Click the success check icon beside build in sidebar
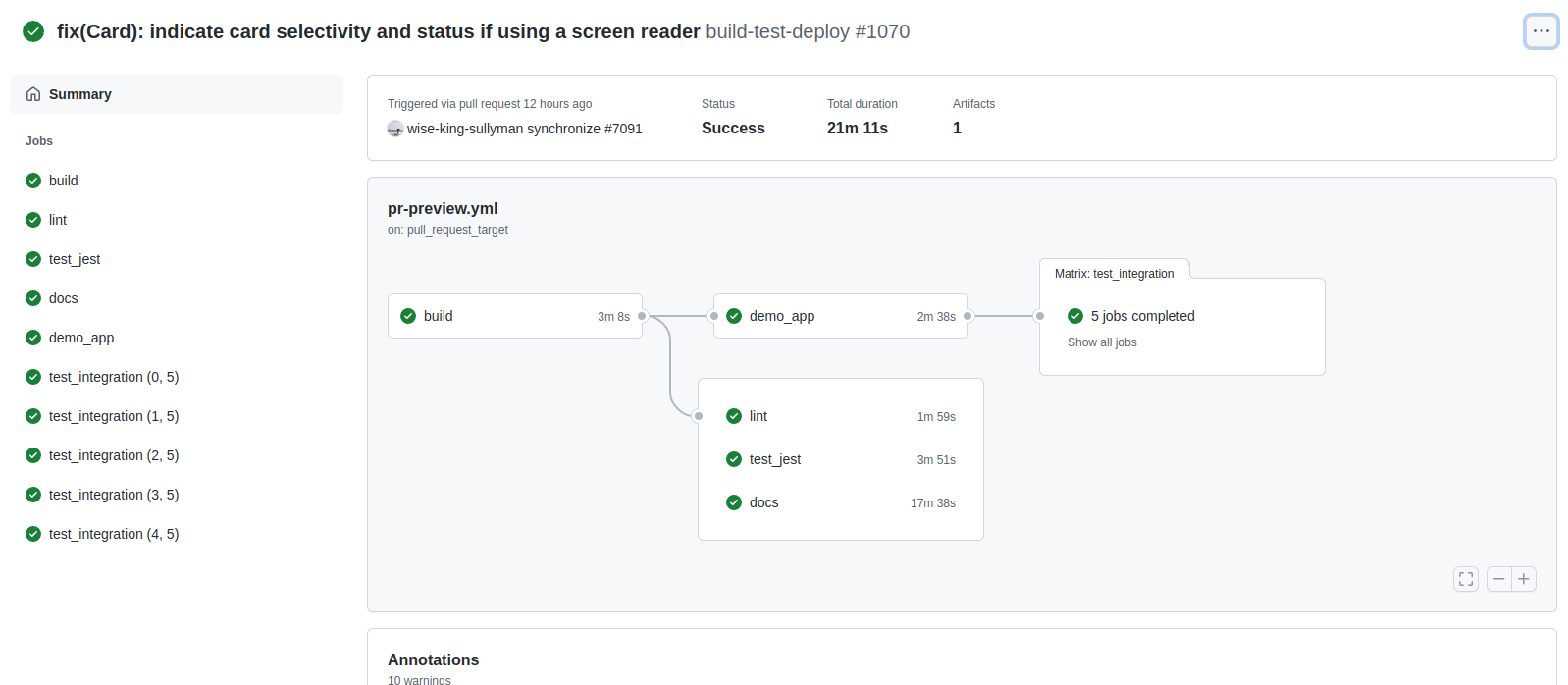 [33, 181]
